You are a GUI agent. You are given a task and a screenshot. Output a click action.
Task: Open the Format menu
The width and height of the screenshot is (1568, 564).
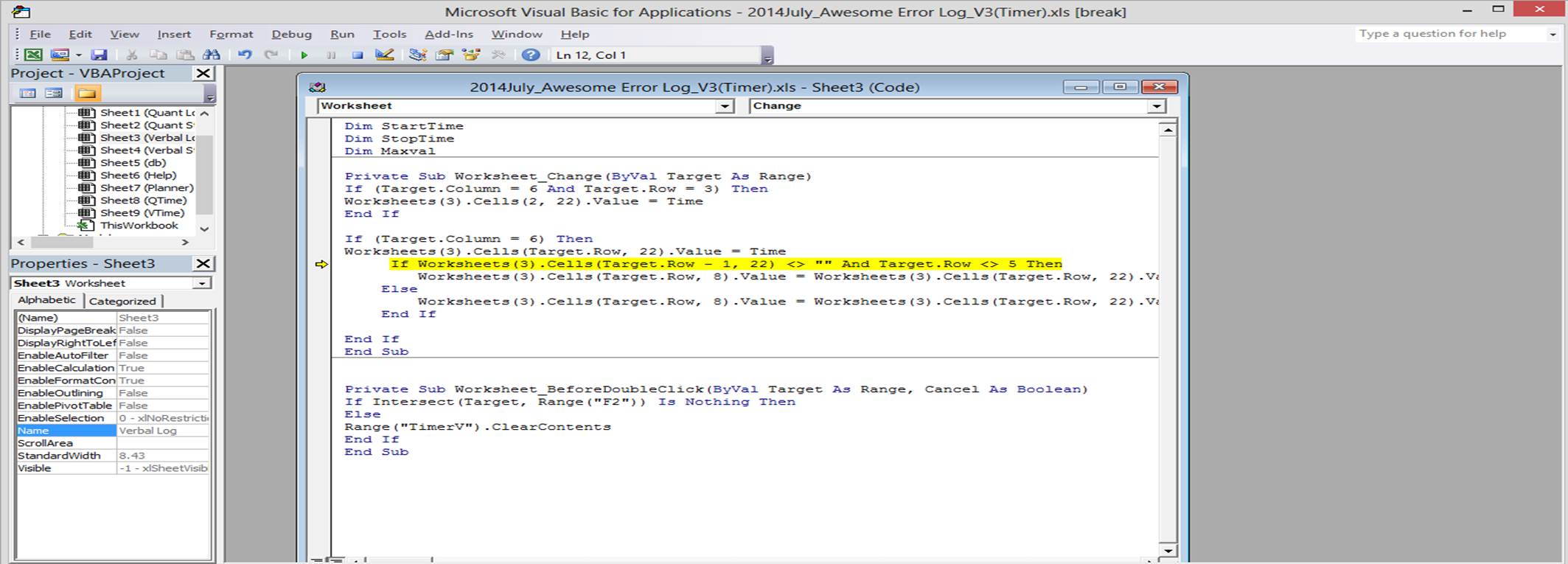pos(231,34)
